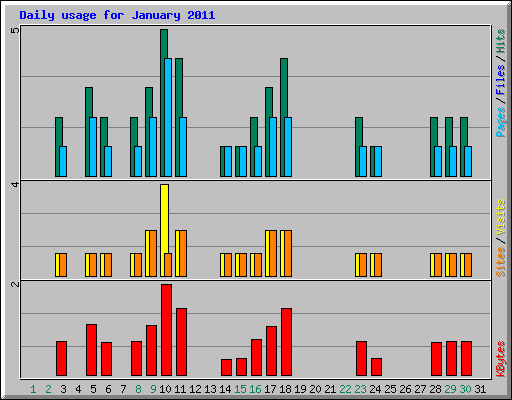Screen dimensions: 512x400
Task: Click the cyan pages bar for day 5
Action: tap(93, 147)
